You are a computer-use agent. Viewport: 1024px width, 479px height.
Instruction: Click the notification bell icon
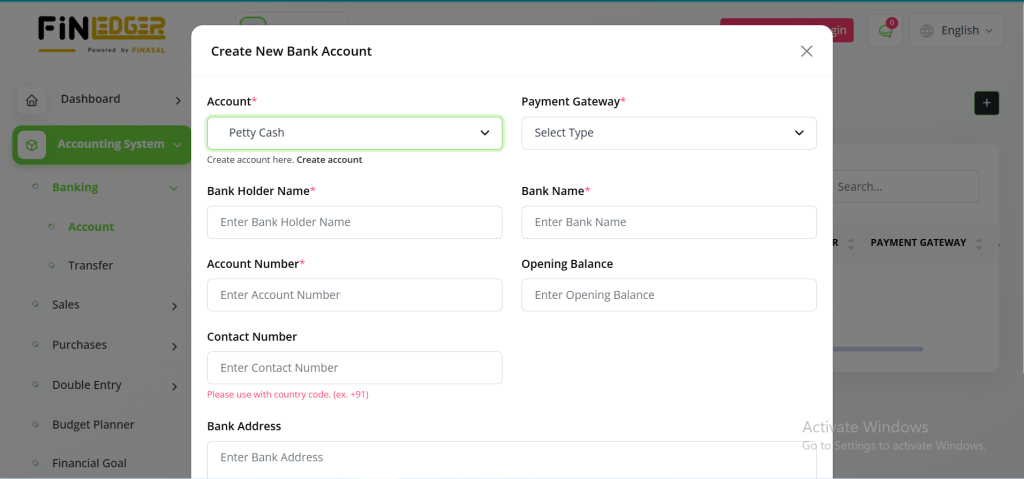(x=885, y=31)
